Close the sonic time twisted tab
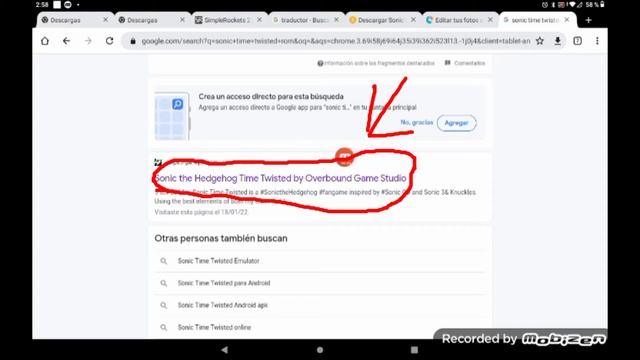Screen dimensions: 640x360 [x=567, y=20]
